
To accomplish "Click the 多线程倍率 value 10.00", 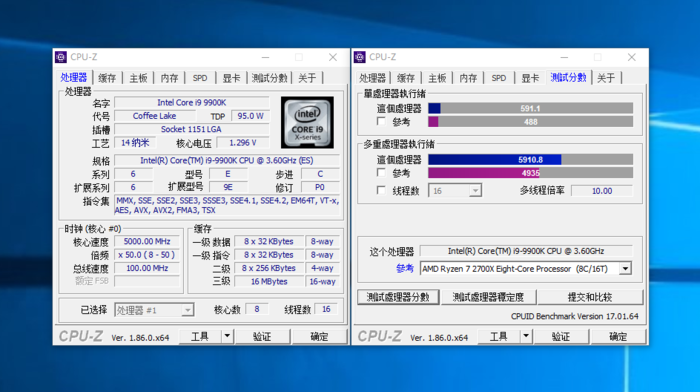I will (x=602, y=191).
